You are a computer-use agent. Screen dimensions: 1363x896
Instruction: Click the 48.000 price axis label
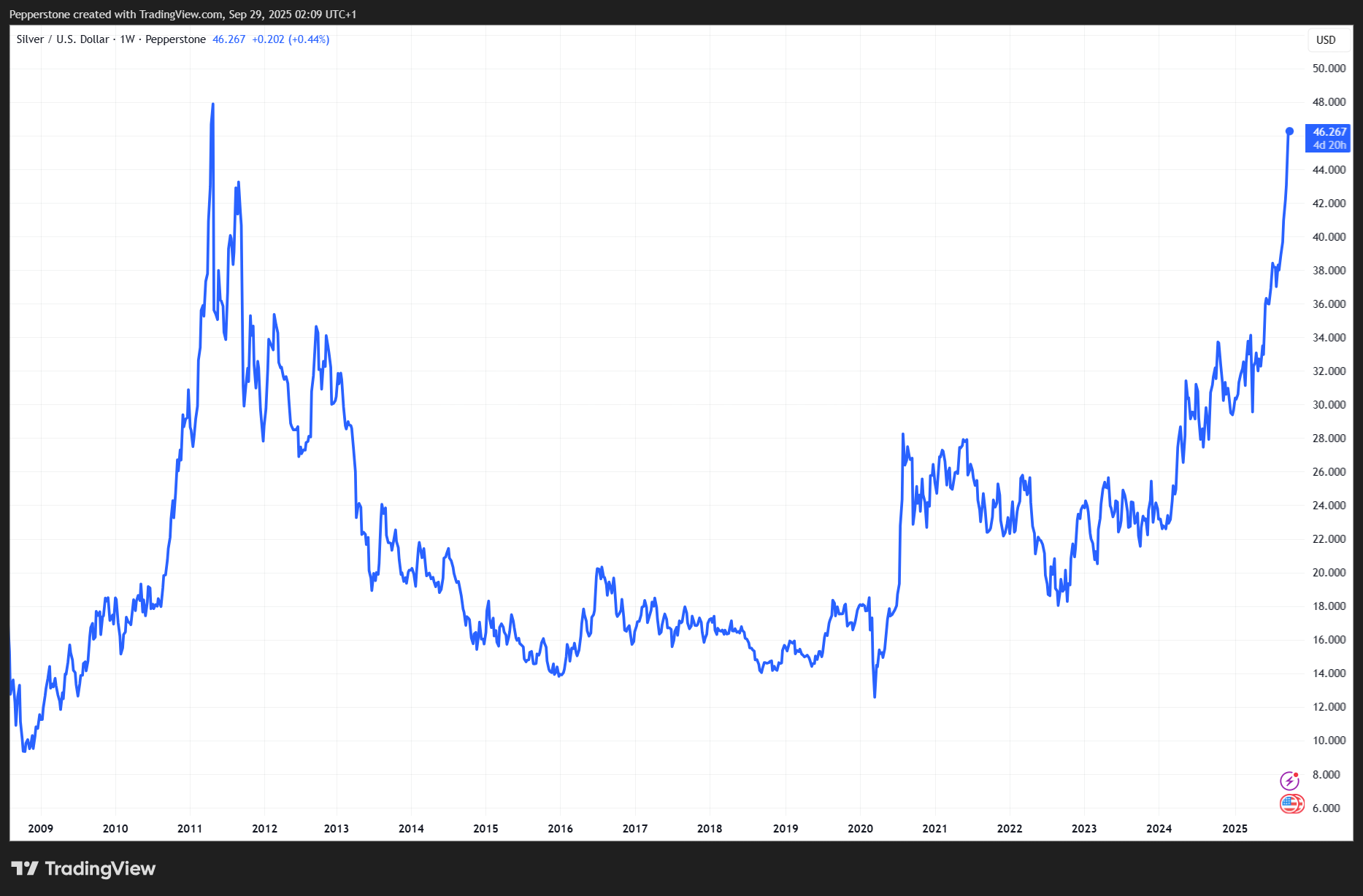[1329, 102]
